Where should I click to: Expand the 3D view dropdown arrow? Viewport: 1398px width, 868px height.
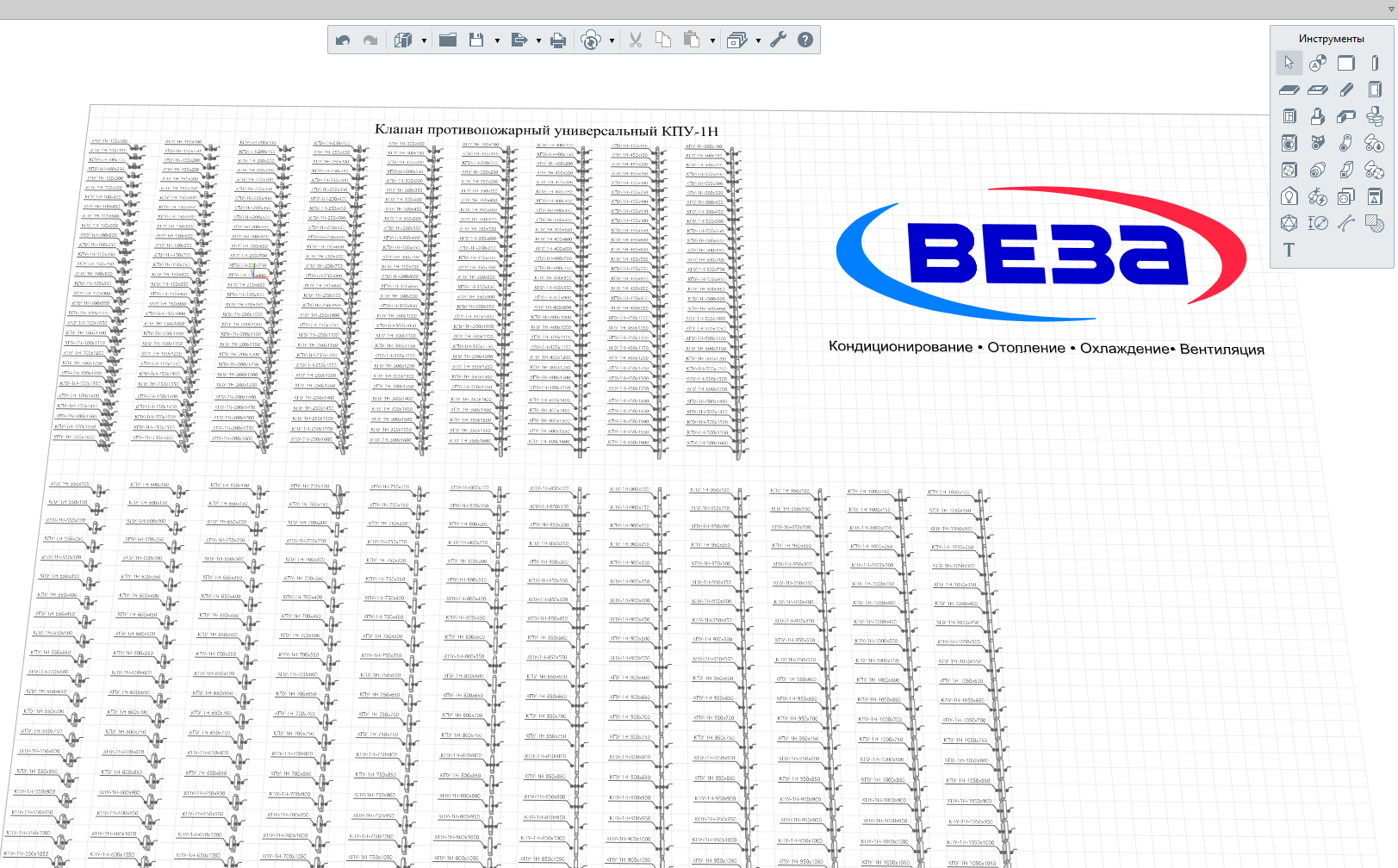pyautogui.click(x=424, y=40)
